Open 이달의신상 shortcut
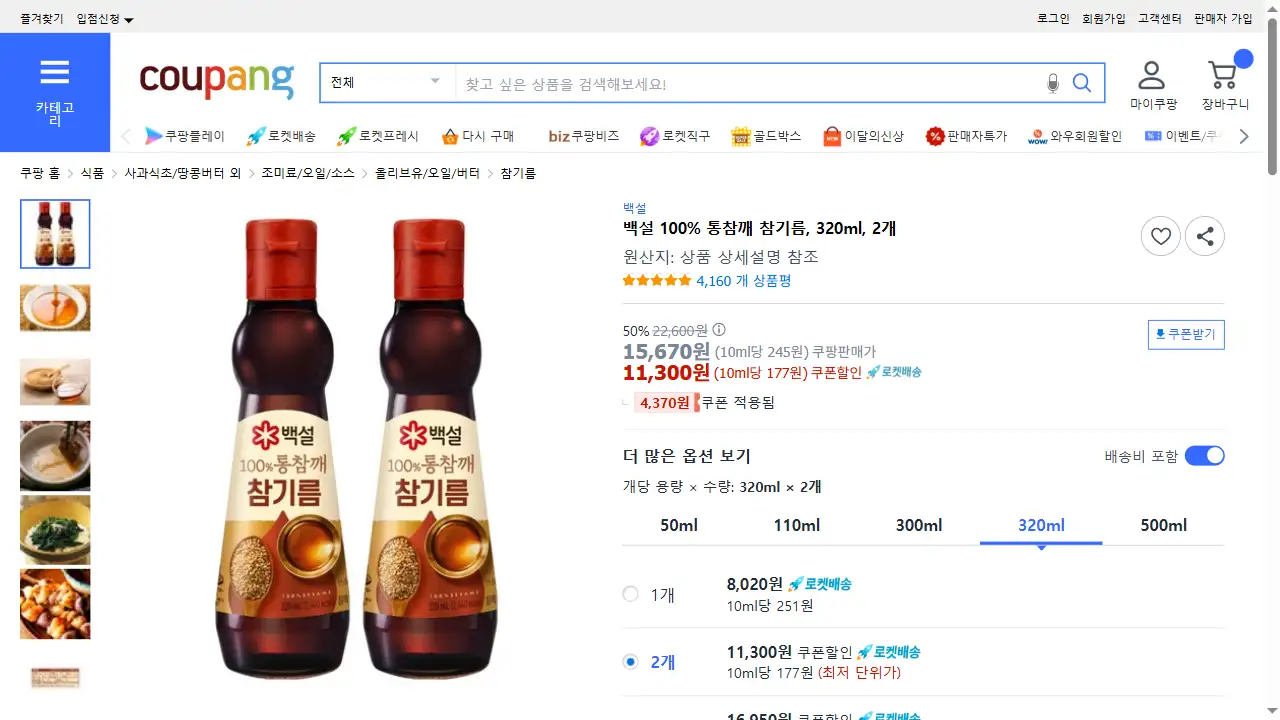Screen dimensions: 1280x720 [863, 136]
